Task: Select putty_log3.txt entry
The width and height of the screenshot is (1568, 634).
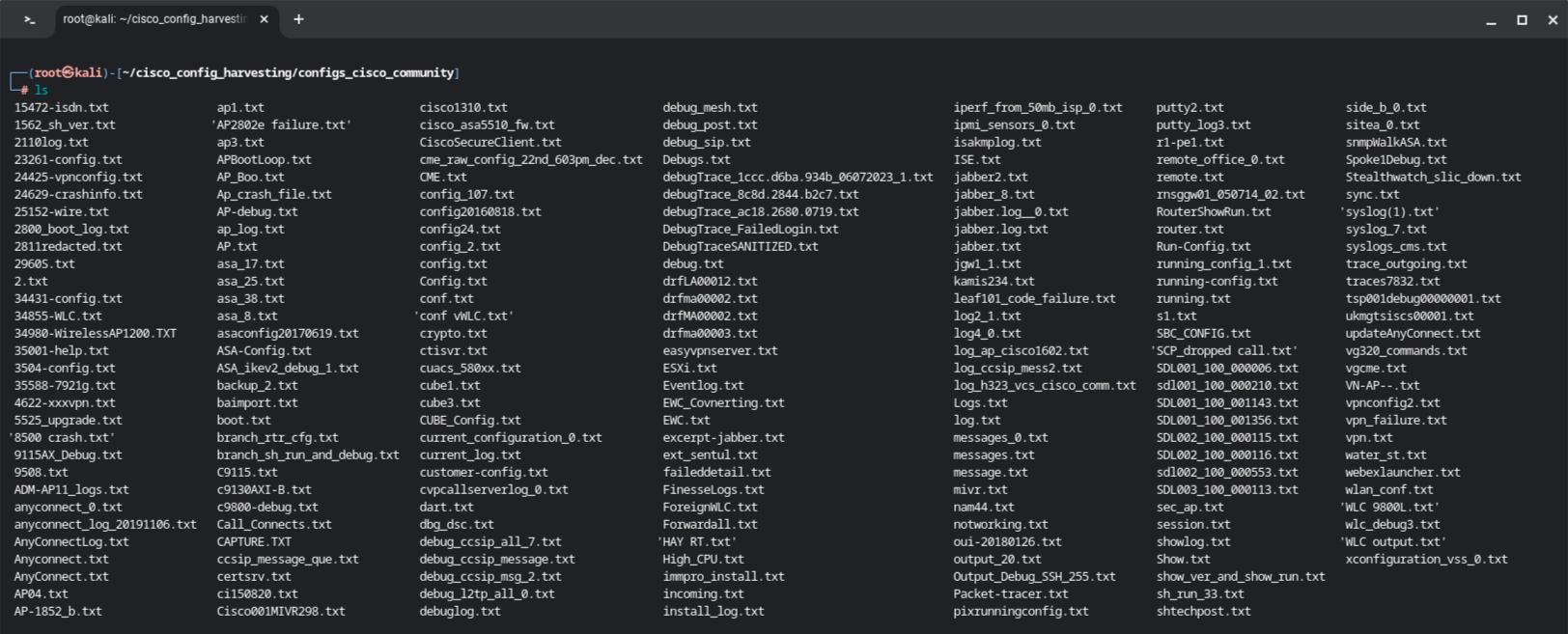Action: pyautogui.click(x=1204, y=125)
